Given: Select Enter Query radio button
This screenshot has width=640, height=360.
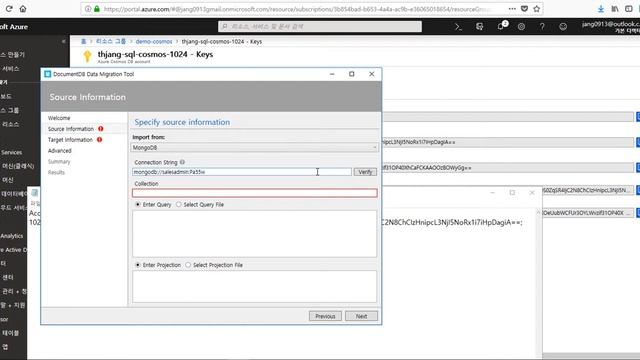Looking at the screenshot, I should (138, 204).
